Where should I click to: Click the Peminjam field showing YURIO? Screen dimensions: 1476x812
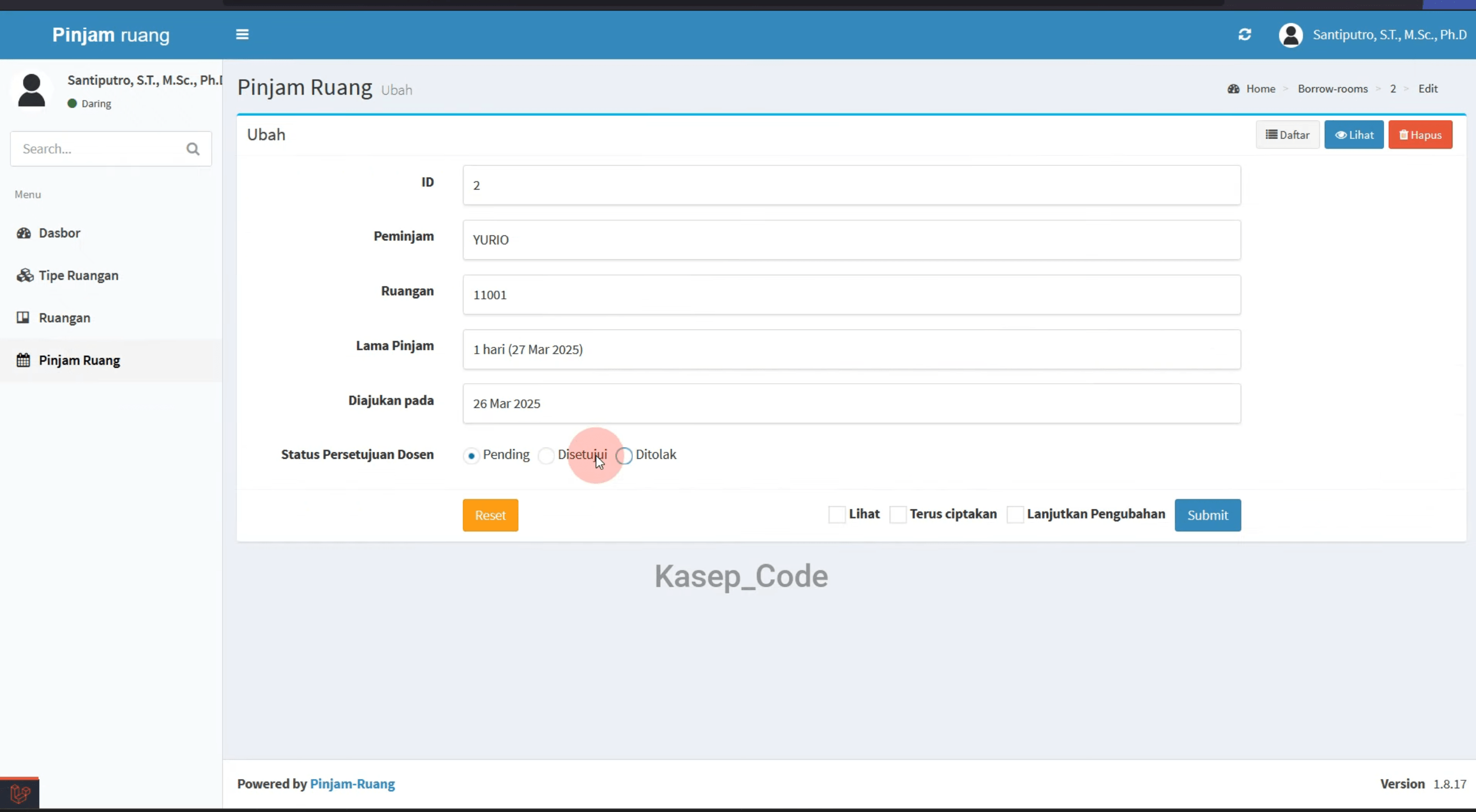tap(852, 240)
